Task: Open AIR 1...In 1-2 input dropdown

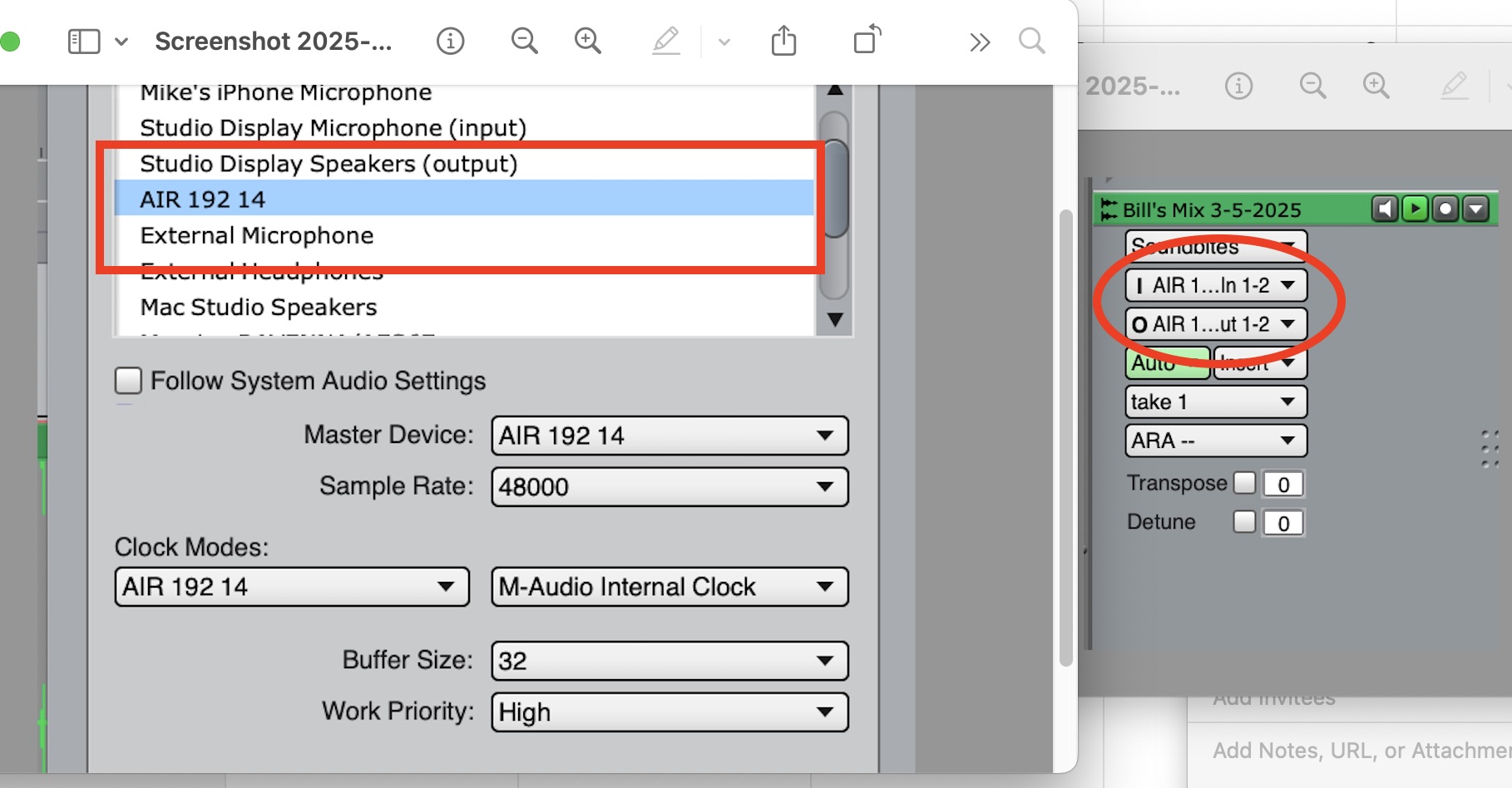Action: [1216, 285]
